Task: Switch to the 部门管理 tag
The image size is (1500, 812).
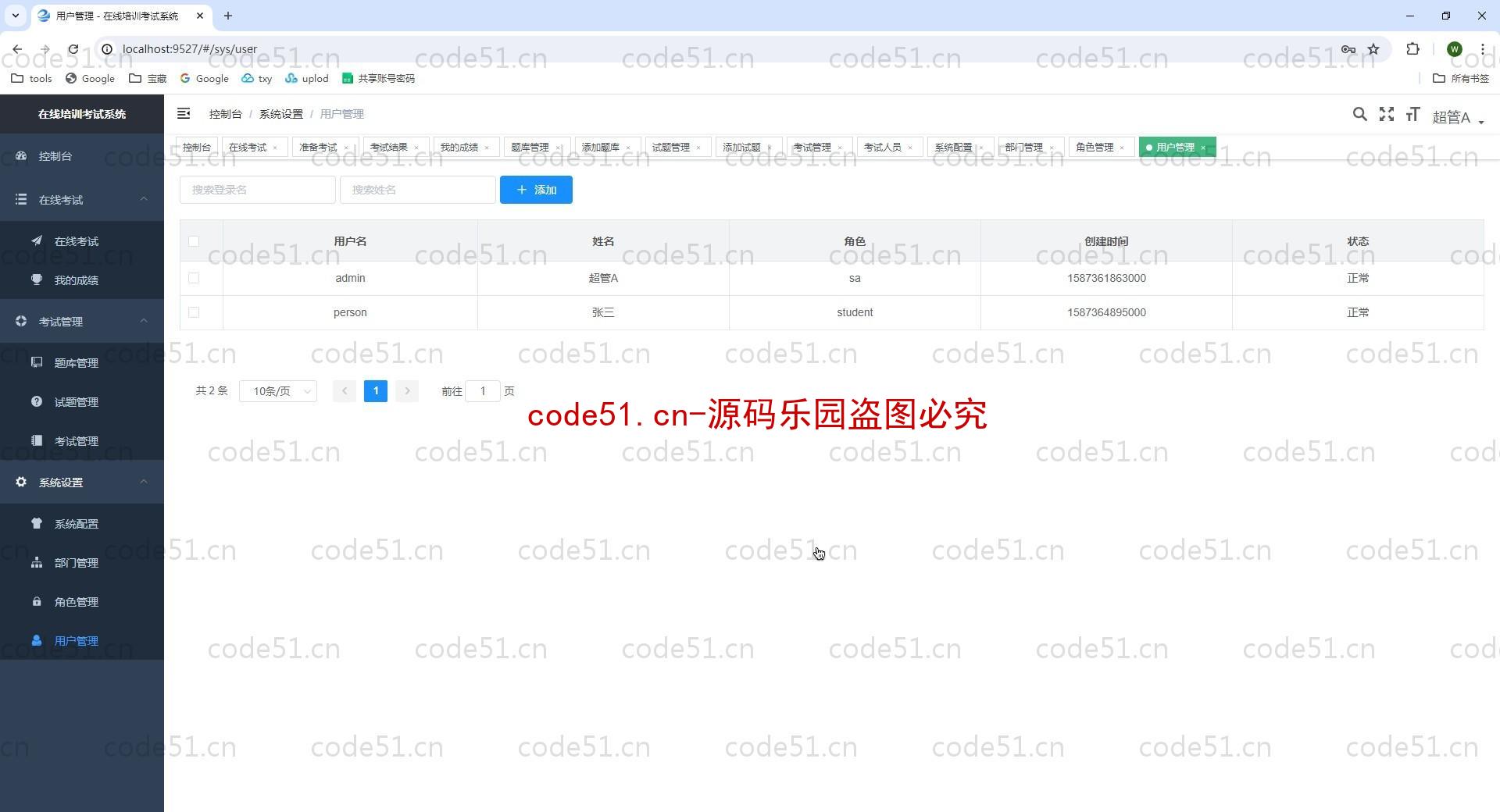Action: point(1023,147)
